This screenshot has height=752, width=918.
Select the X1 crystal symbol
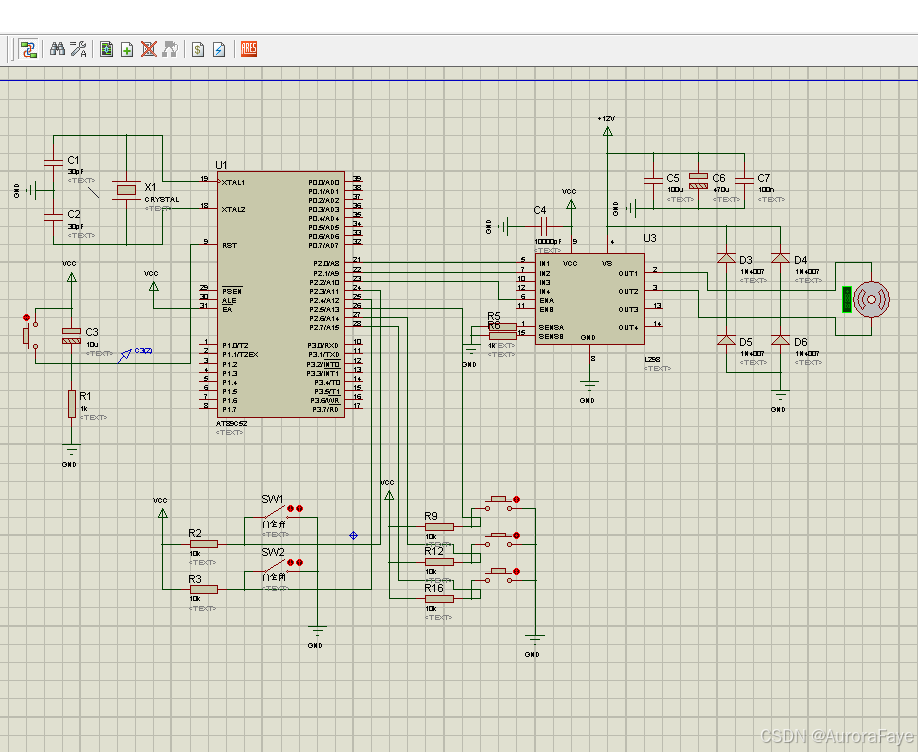pos(126,190)
